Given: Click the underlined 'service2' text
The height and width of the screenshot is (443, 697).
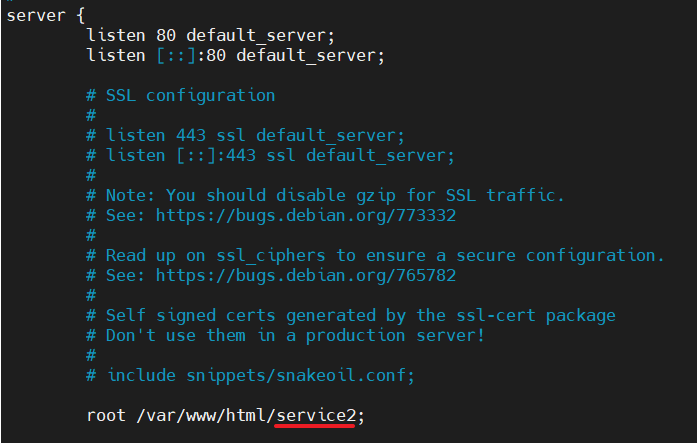Looking at the screenshot, I should point(316,416).
